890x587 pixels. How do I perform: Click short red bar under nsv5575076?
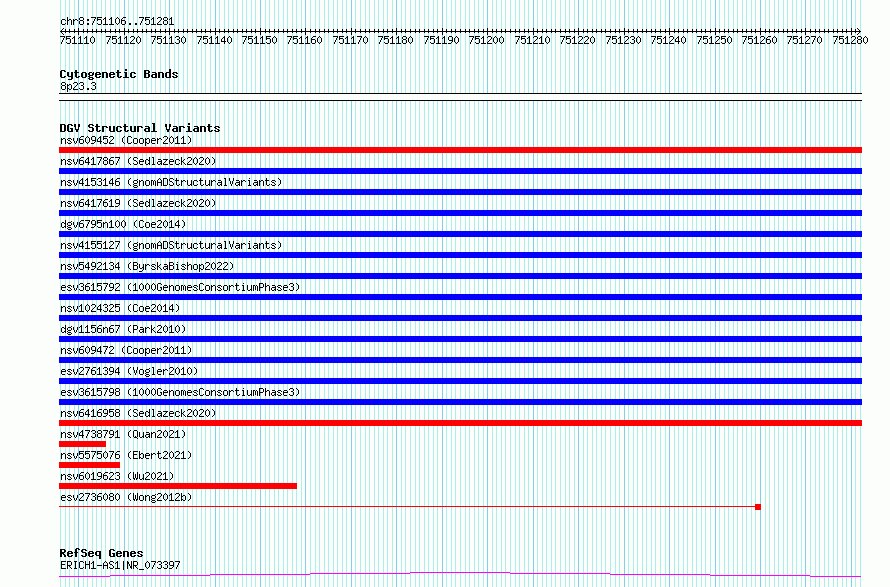[x=89, y=465]
